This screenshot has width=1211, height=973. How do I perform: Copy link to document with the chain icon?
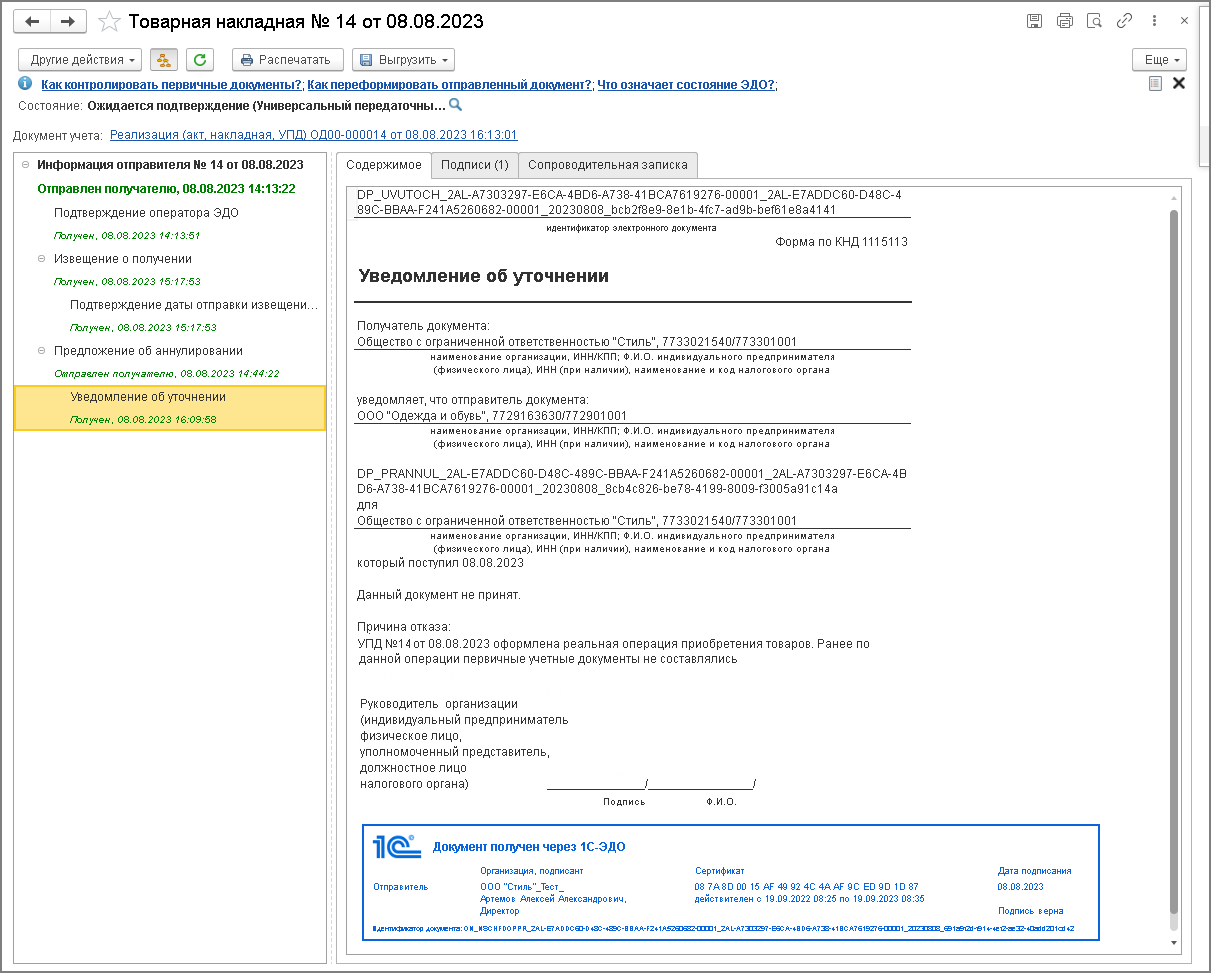coord(1125,21)
